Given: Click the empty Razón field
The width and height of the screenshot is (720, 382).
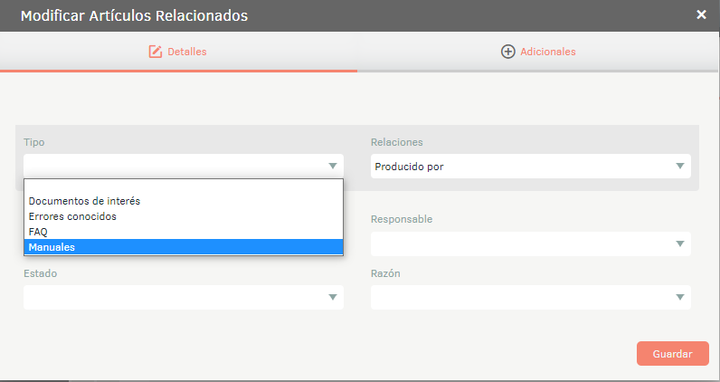Looking at the screenshot, I should click(x=531, y=297).
